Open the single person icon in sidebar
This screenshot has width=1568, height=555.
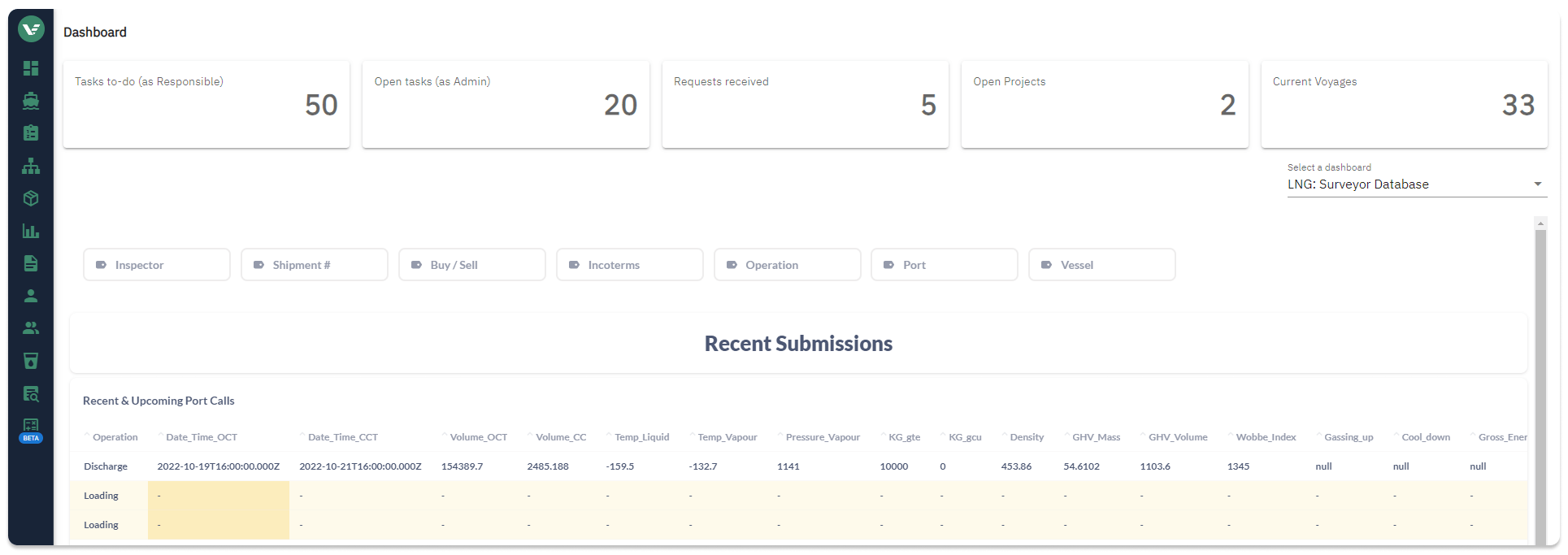pyautogui.click(x=31, y=296)
